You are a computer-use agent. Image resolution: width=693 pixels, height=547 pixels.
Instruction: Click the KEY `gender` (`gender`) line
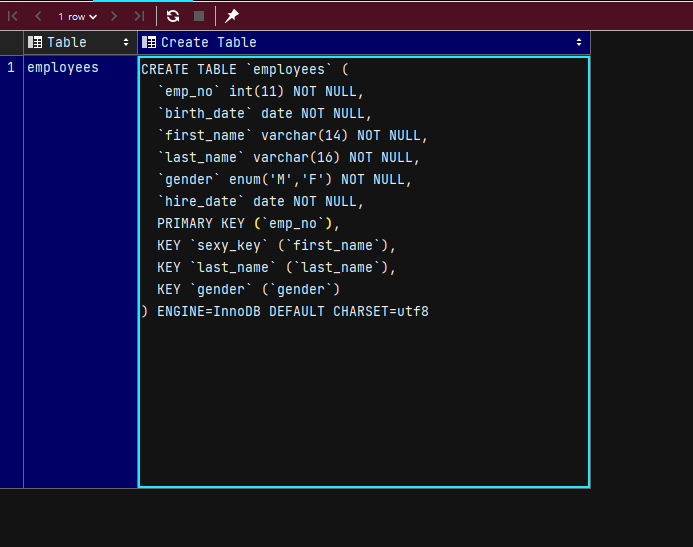click(x=249, y=289)
